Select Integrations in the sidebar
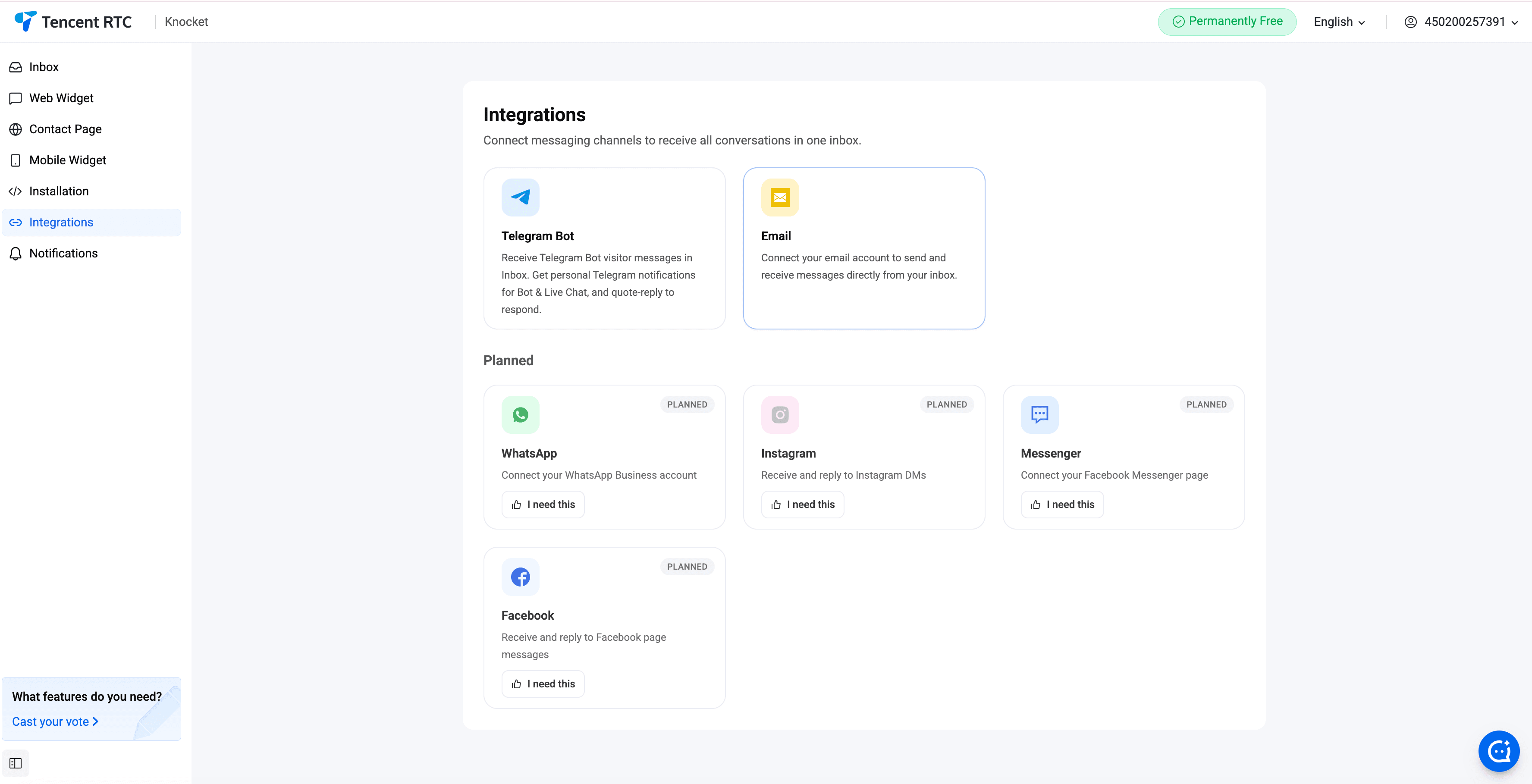Image resolution: width=1532 pixels, height=784 pixels. click(91, 223)
